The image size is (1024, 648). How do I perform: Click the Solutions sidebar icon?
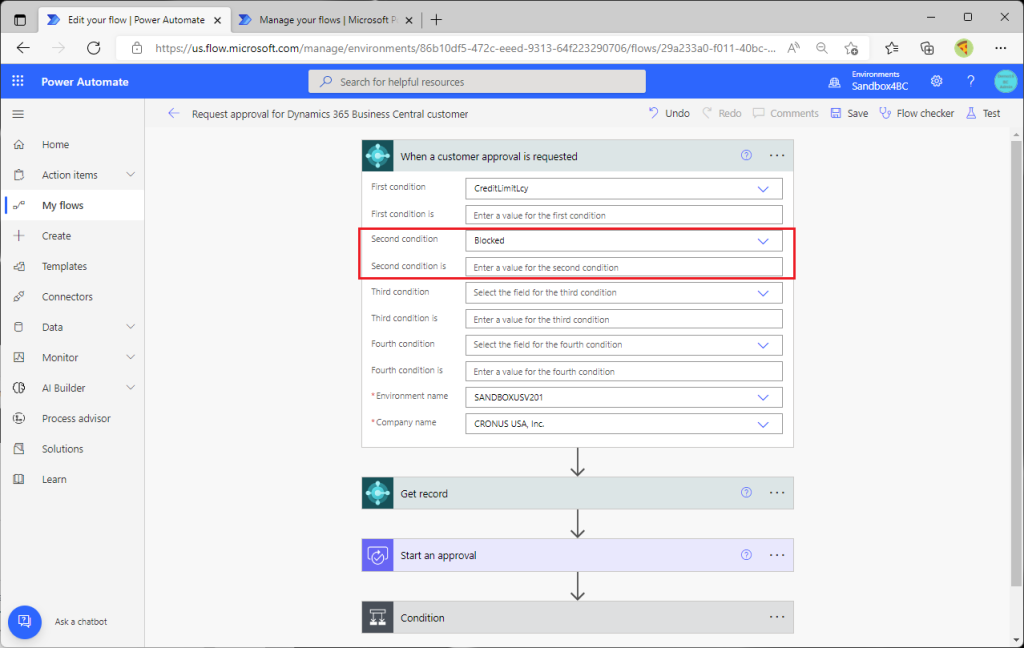click(x=19, y=449)
